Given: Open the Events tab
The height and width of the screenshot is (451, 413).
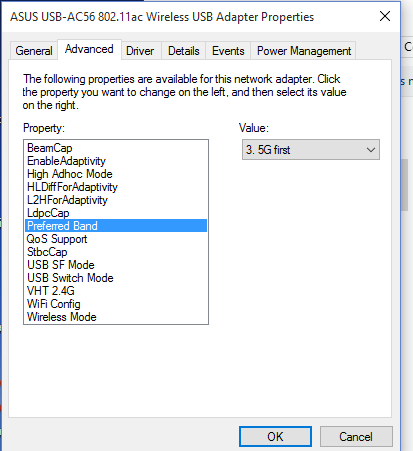Looking at the screenshot, I should [228, 51].
